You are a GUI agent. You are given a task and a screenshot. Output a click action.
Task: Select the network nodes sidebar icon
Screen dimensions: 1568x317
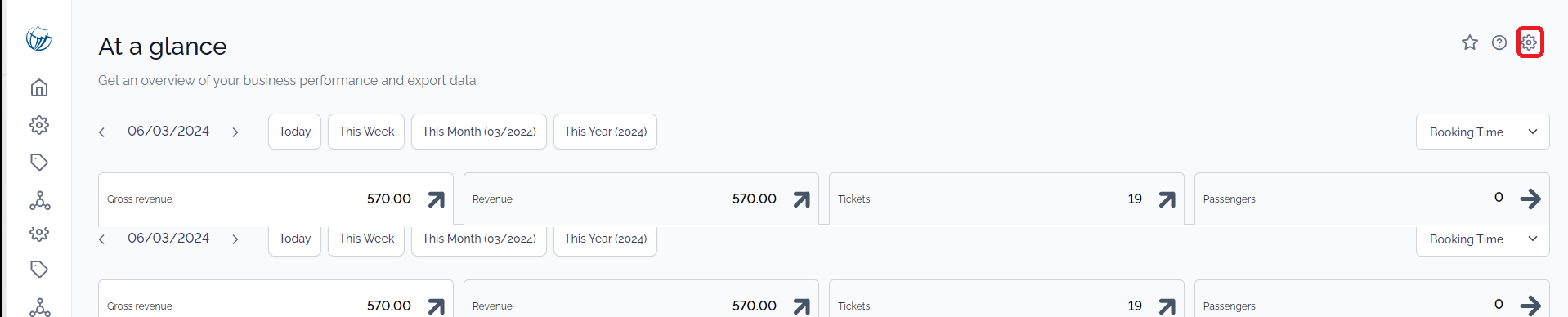[39, 200]
